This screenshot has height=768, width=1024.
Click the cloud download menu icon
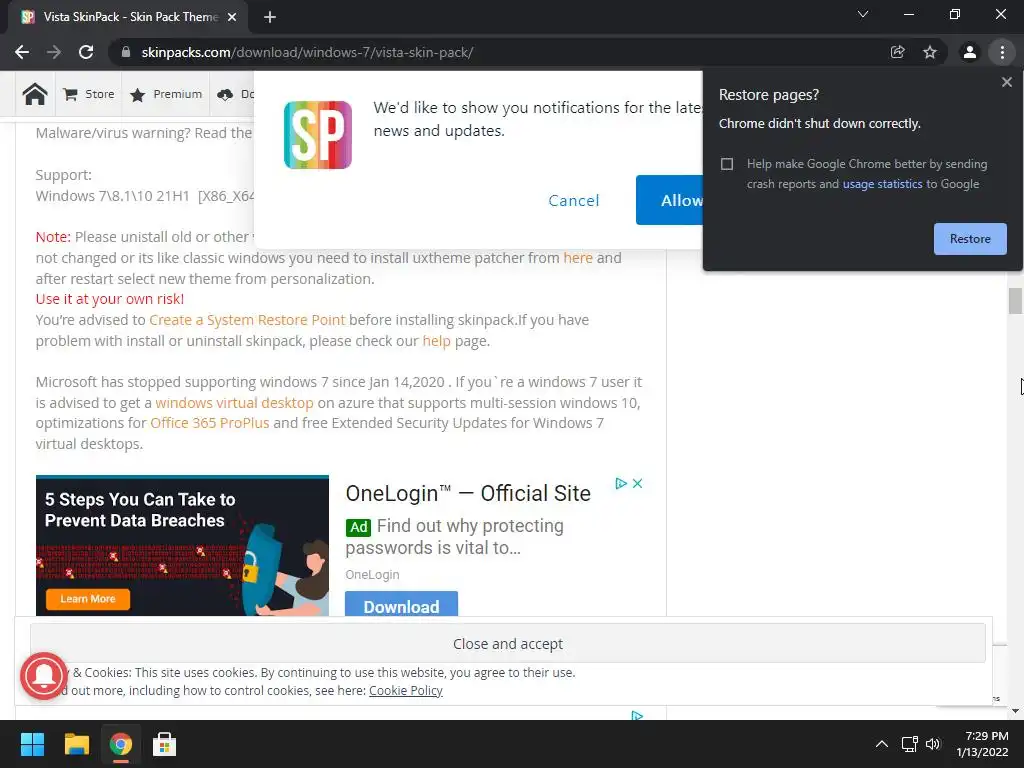pos(225,95)
